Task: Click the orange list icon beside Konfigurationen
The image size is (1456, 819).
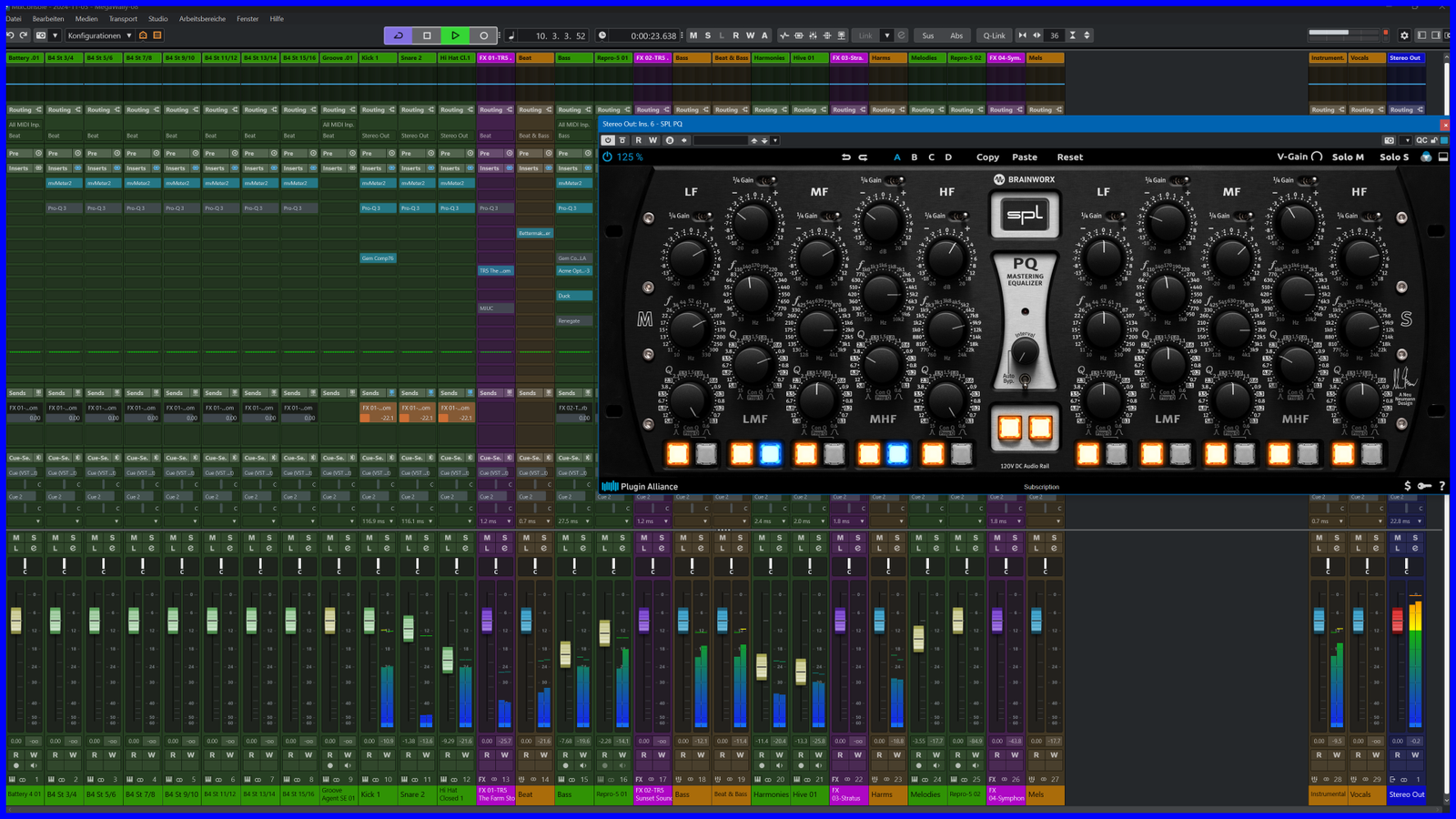Action: click(x=157, y=35)
